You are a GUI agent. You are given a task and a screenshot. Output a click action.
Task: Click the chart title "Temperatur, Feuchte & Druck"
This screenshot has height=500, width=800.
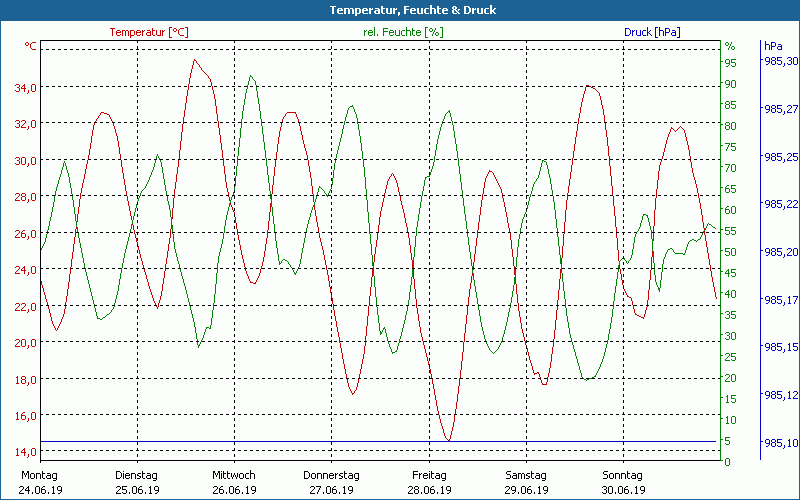399,10
